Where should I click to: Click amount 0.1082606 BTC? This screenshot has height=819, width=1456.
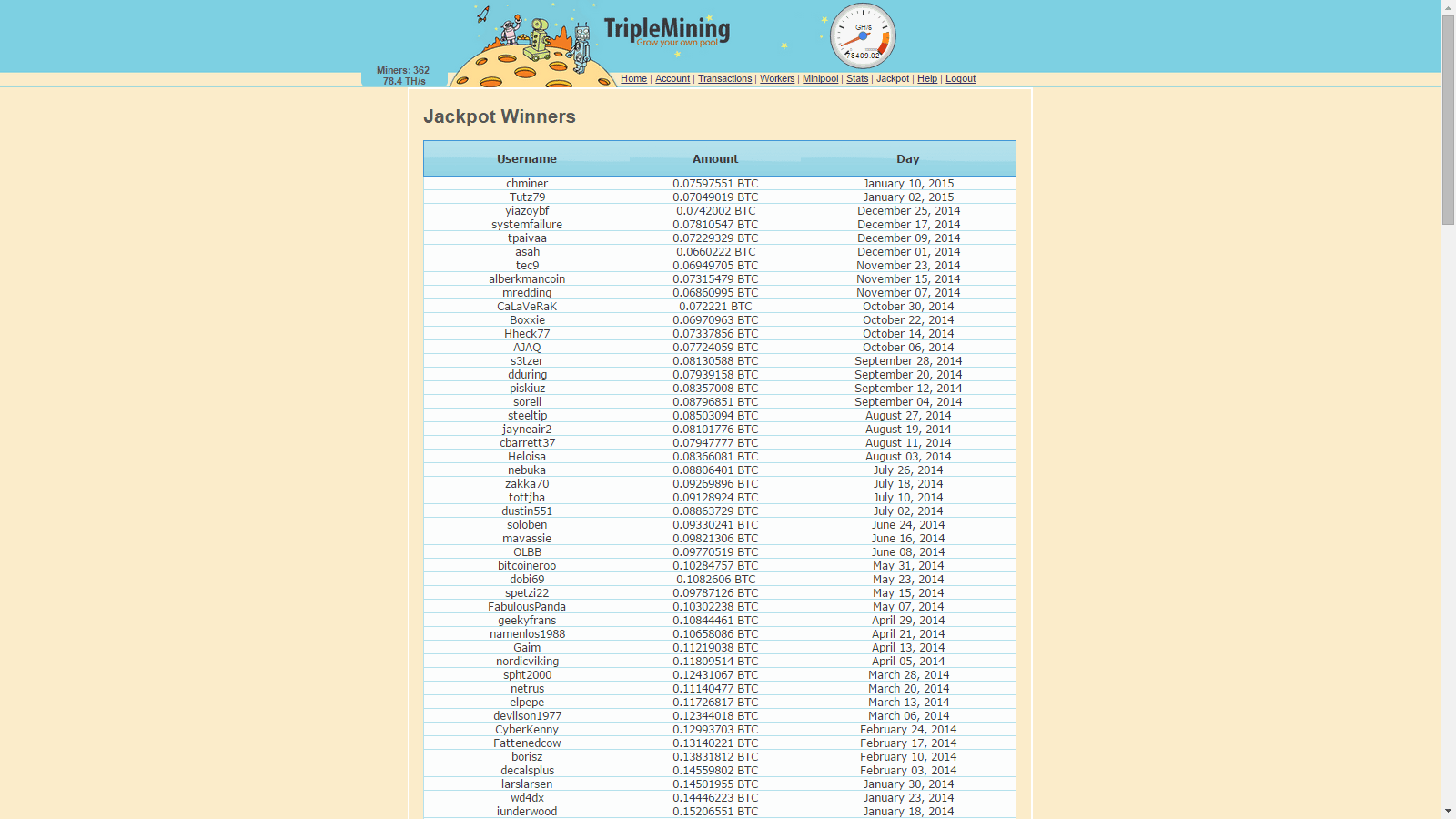[715, 580]
